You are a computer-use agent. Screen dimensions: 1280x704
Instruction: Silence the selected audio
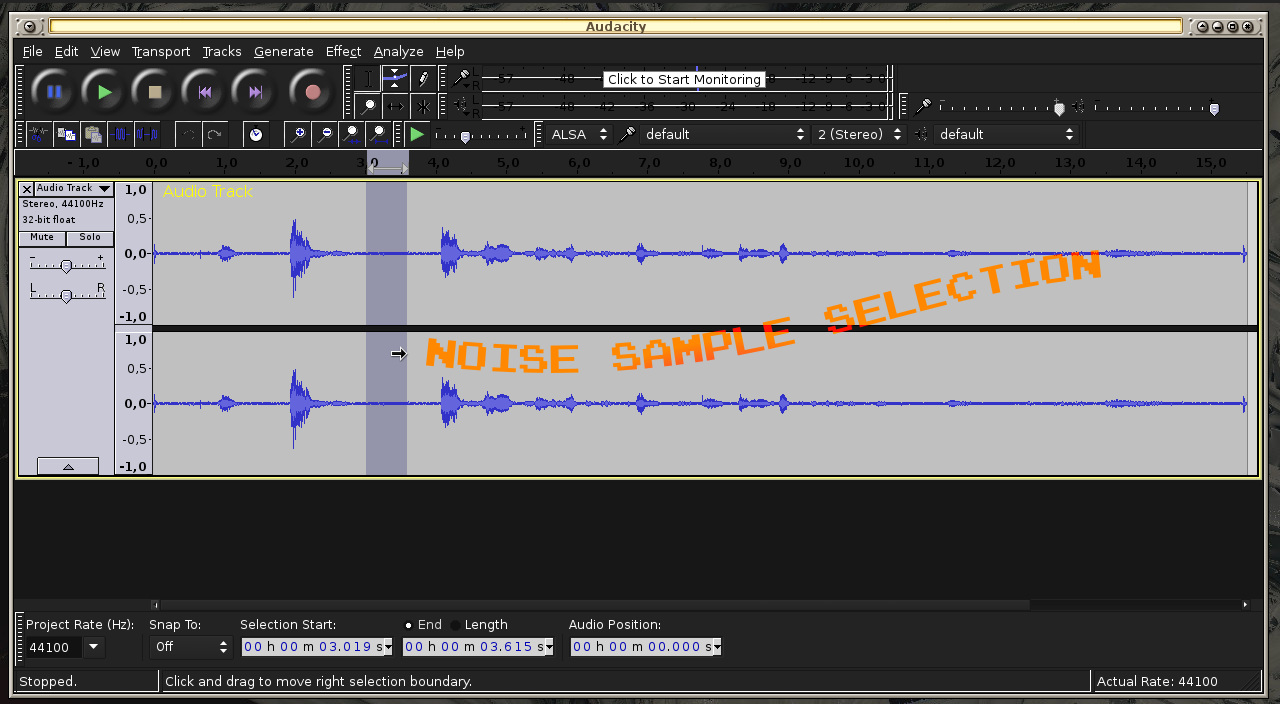pyautogui.click(x=146, y=134)
